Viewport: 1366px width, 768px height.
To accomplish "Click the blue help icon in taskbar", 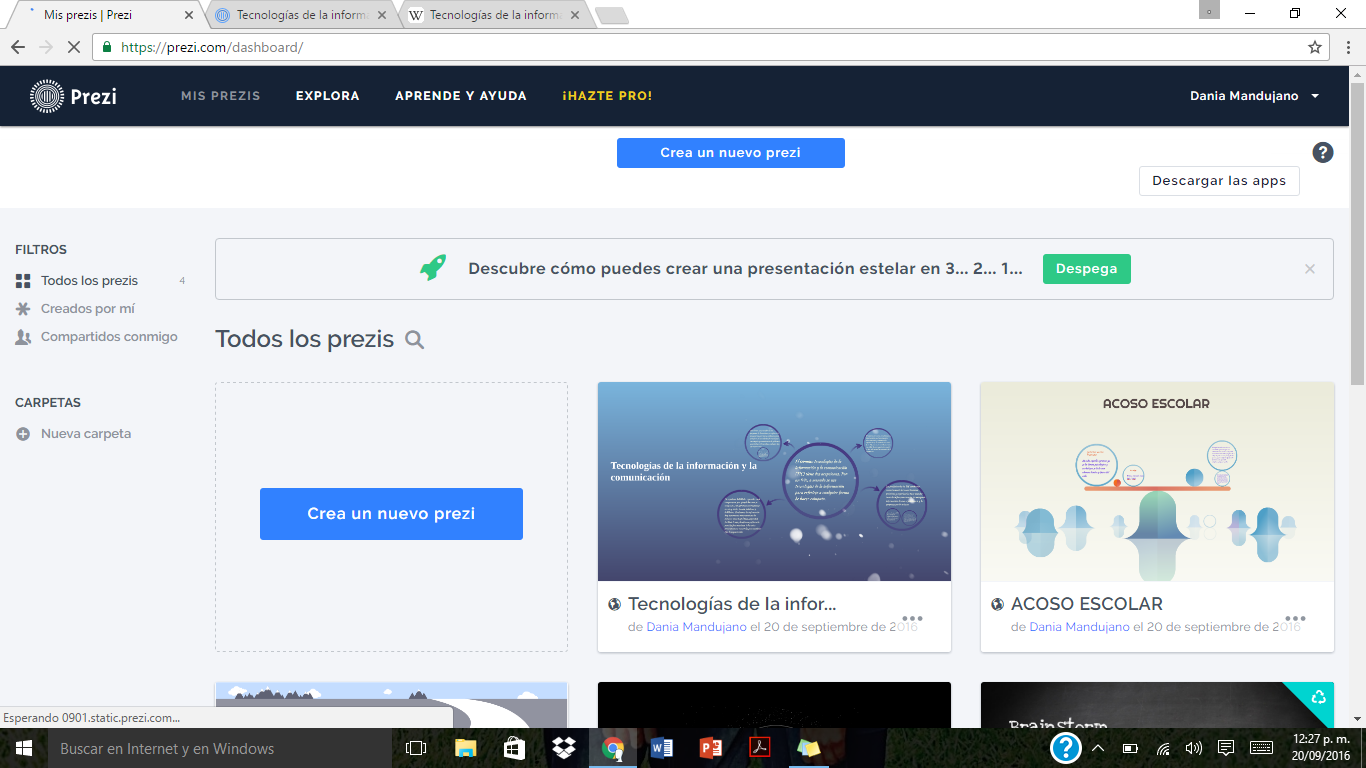I will pyautogui.click(x=1066, y=748).
